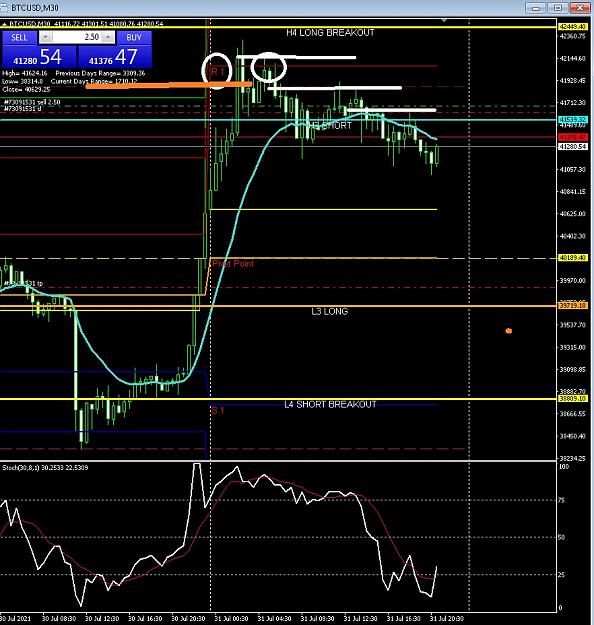Click the 41280 bid price panel
Screen dimensions: 594x625
(x=39, y=57)
